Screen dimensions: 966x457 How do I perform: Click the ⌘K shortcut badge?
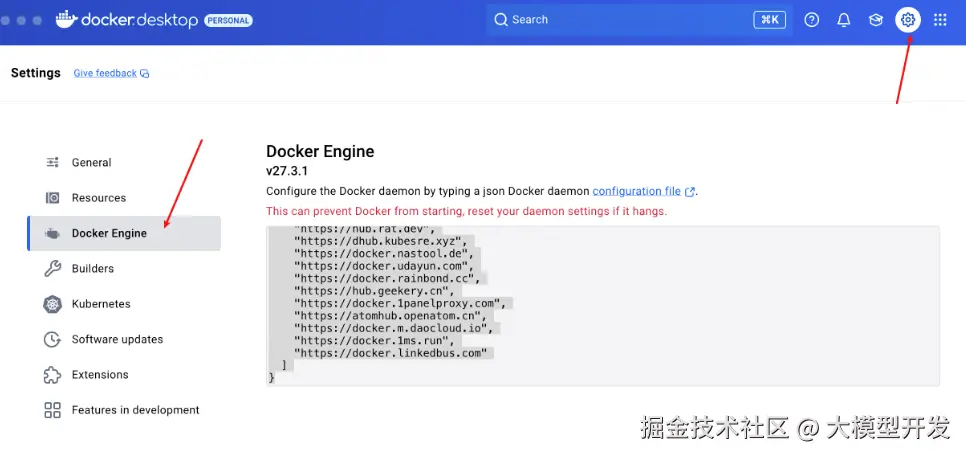point(769,20)
